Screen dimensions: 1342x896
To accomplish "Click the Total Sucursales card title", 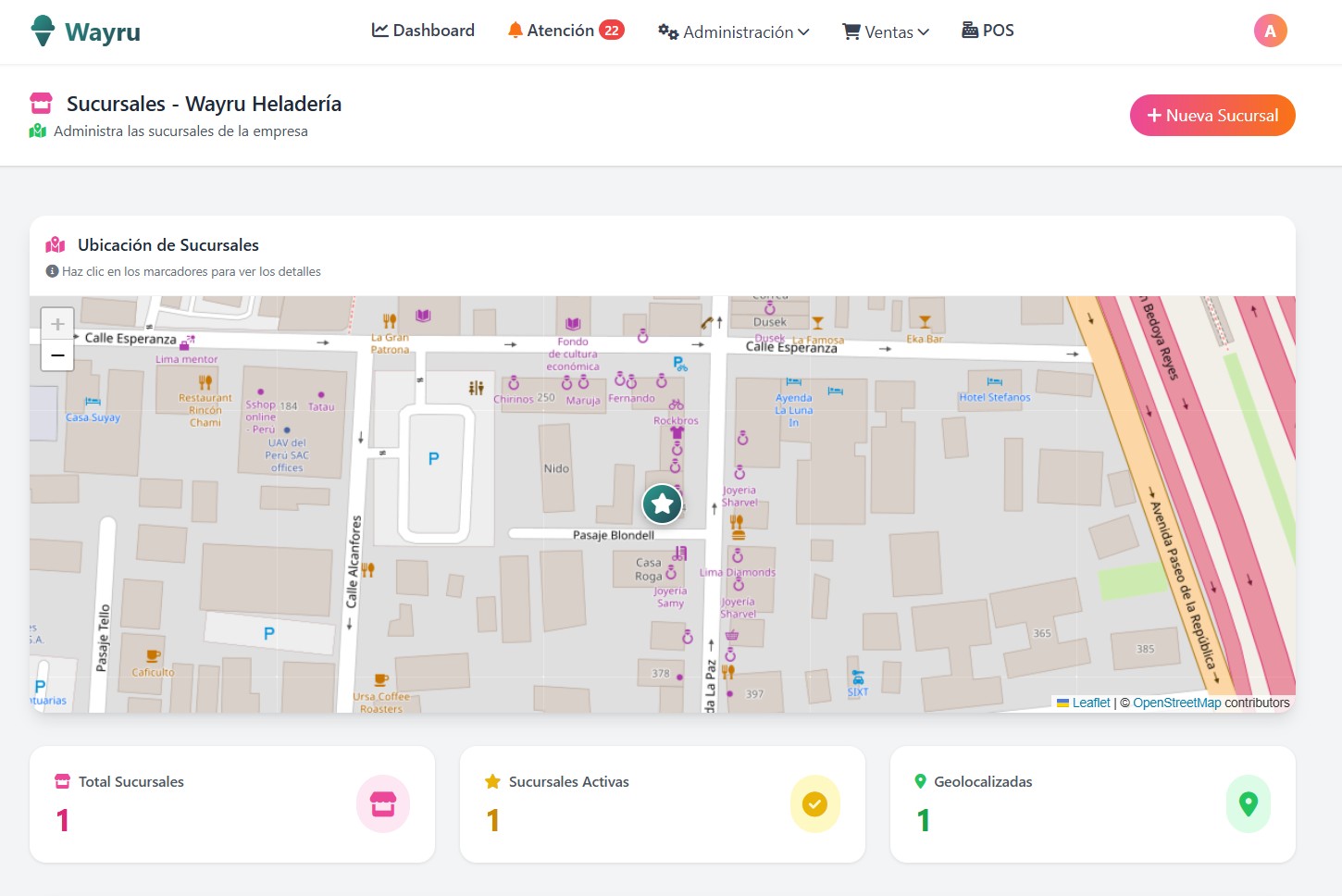I will click(x=130, y=781).
